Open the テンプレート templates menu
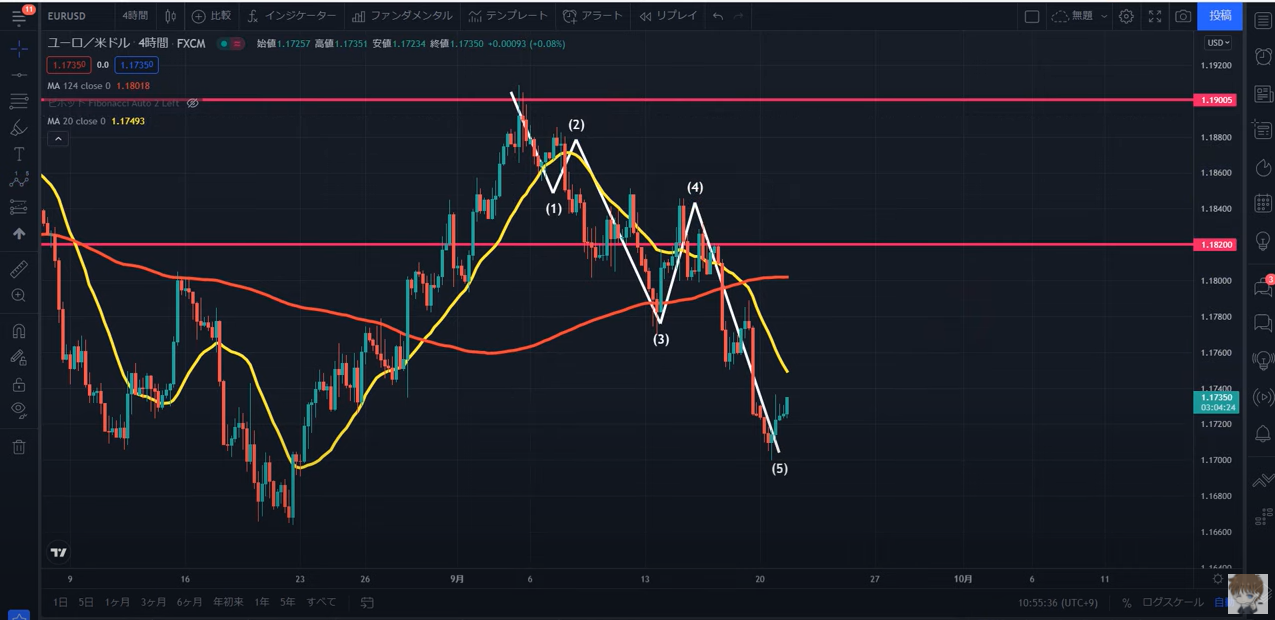This screenshot has height=620, width=1275. coord(508,16)
